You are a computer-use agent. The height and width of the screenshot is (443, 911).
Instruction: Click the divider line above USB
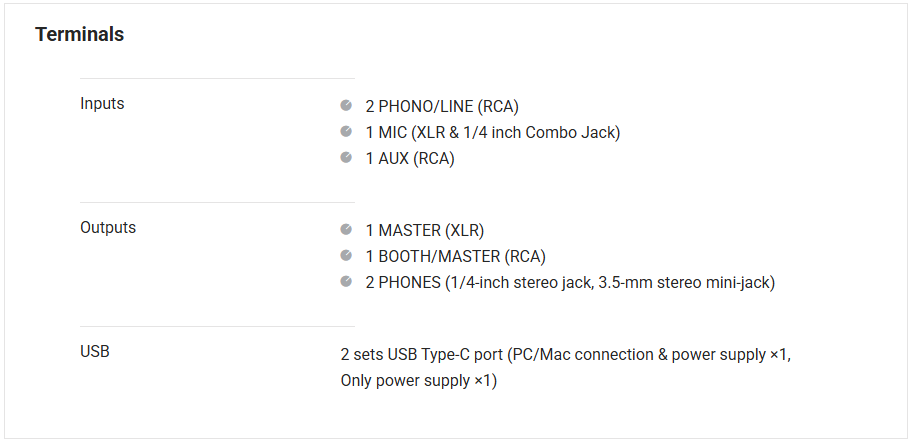(217, 326)
